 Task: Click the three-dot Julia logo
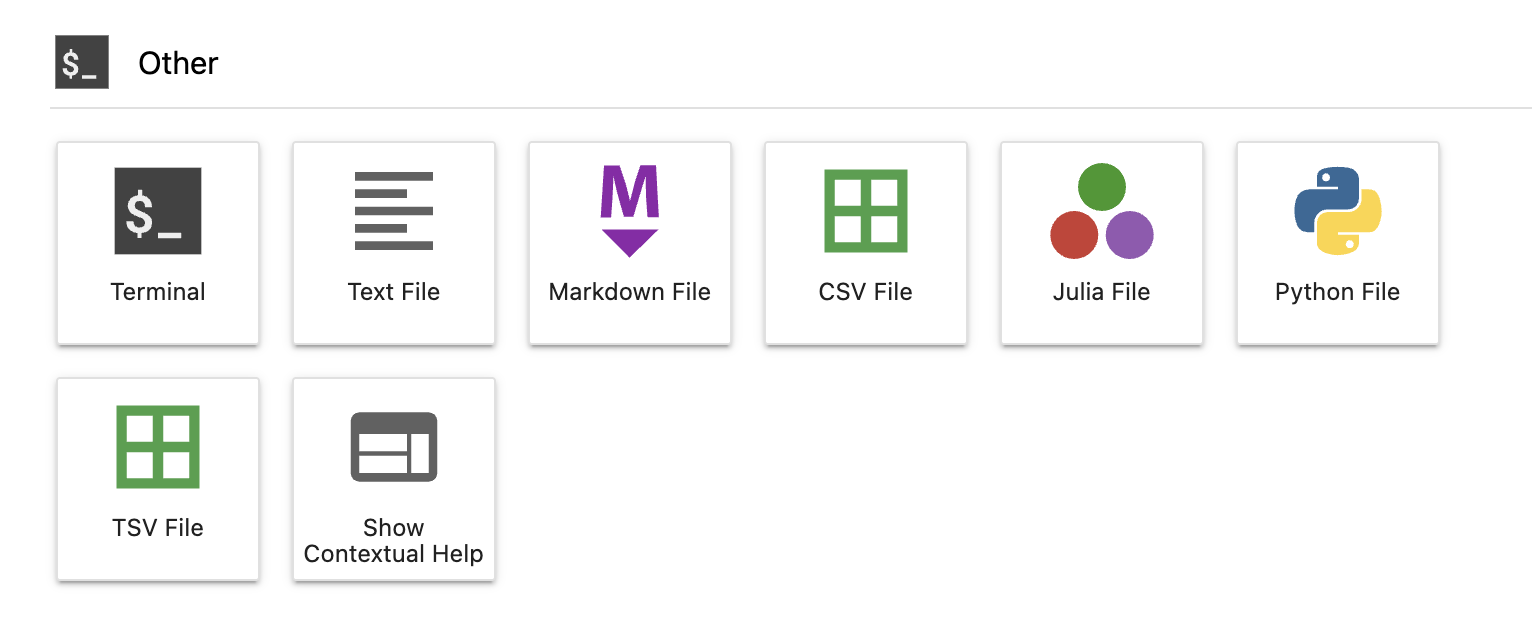point(1101,210)
